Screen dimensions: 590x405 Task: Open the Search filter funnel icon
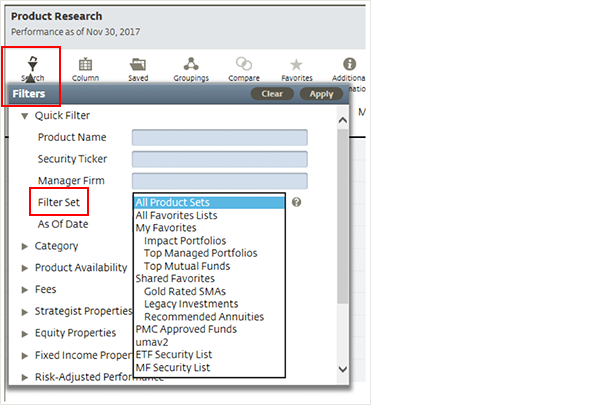(33, 64)
